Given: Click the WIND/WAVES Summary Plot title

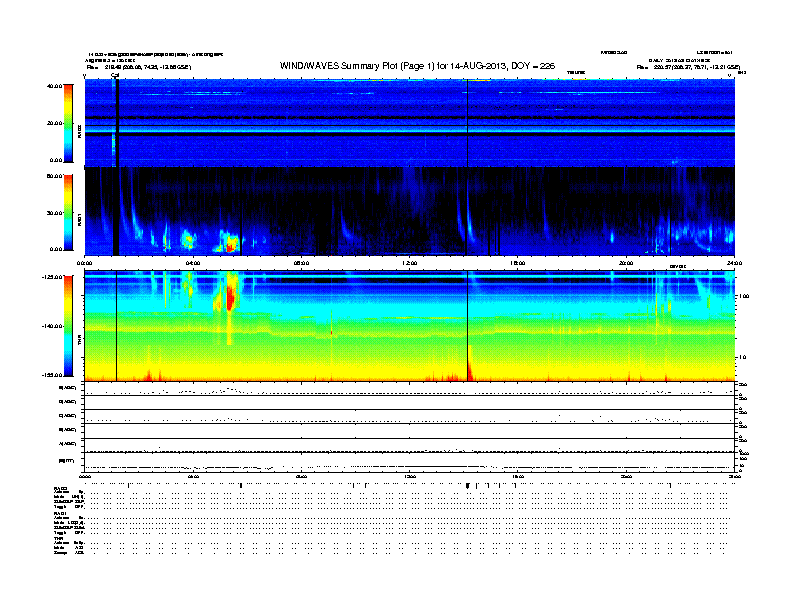Looking at the screenshot, I should [417, 66].
